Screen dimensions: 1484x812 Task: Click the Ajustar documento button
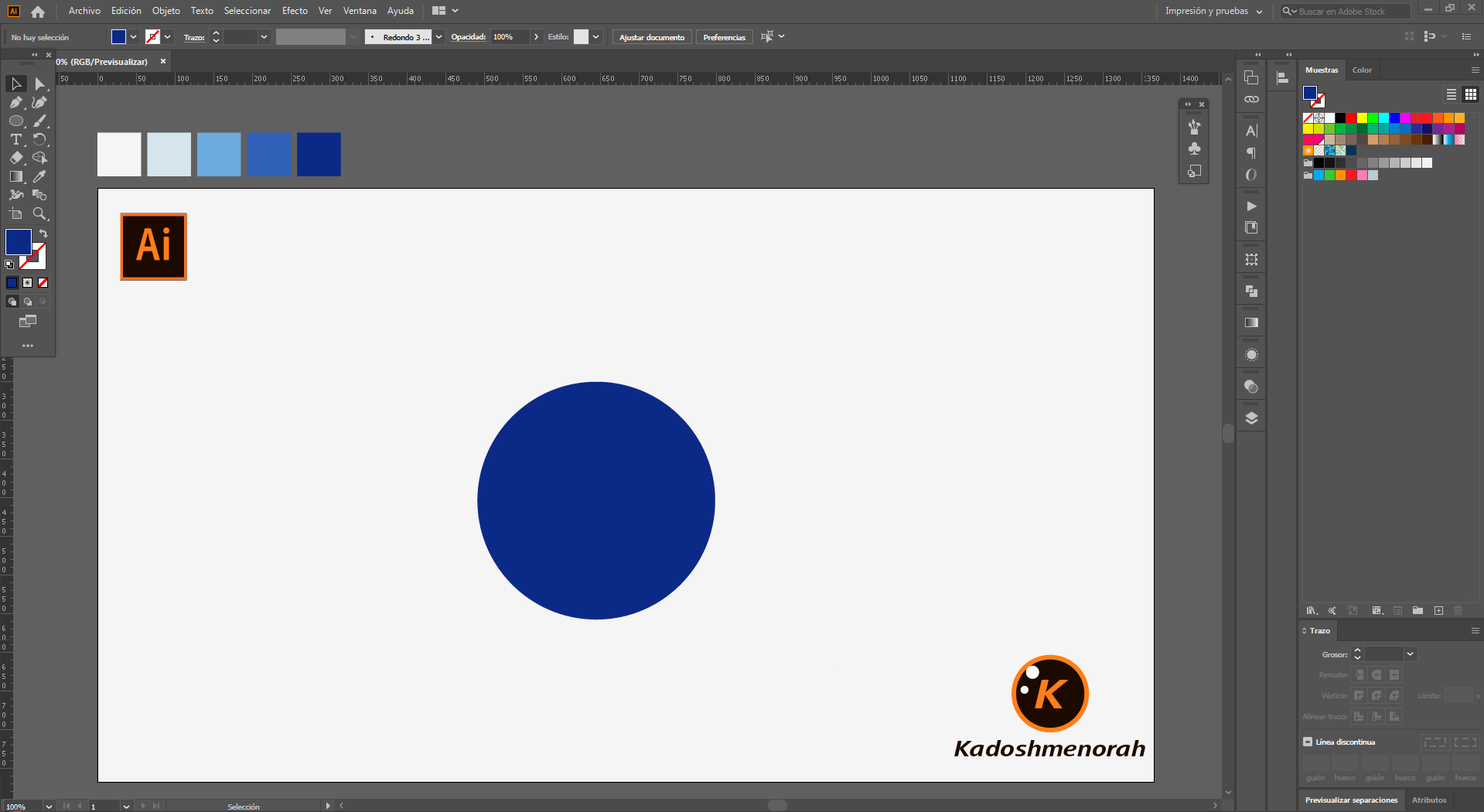(x=652, y=37)
